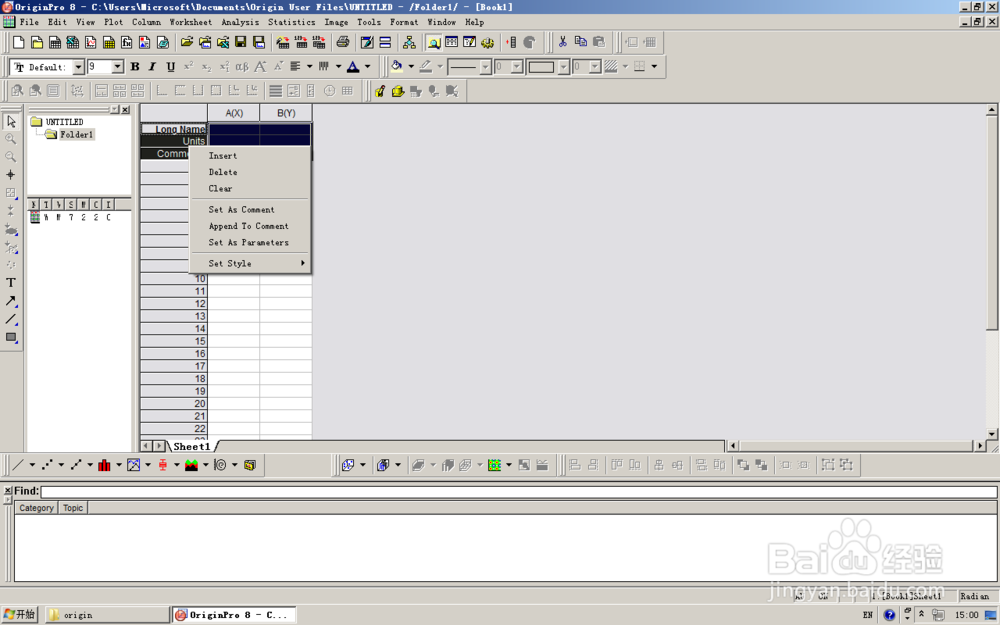This screenshot has height=625, width=1000.
Task: Open the text alignment dropdown arrow
Action: point(310,66)
